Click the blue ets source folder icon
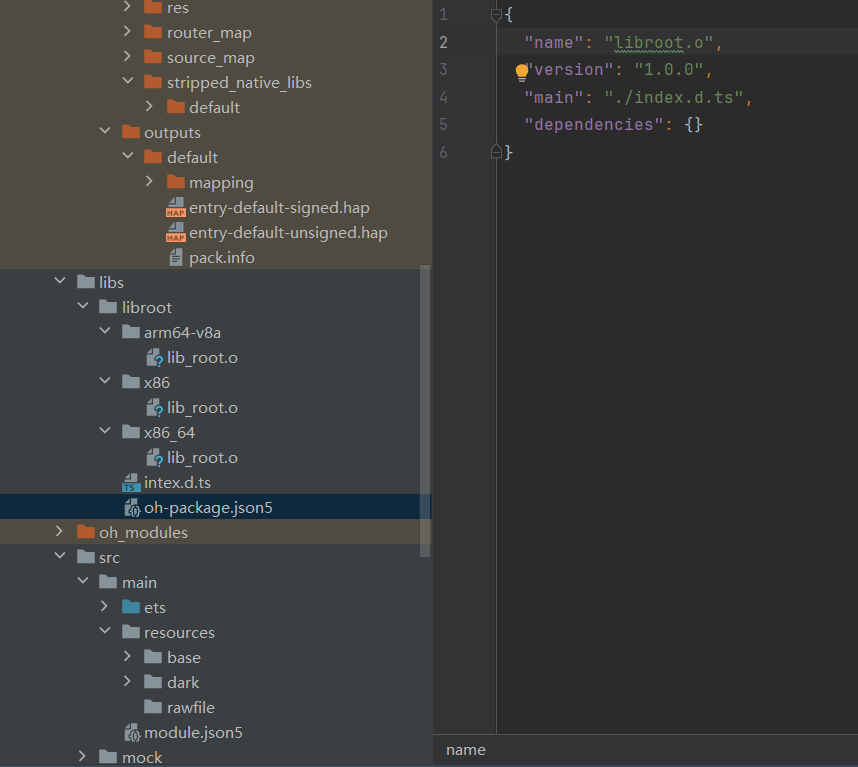The image size is (858, 767). [131, 607]
